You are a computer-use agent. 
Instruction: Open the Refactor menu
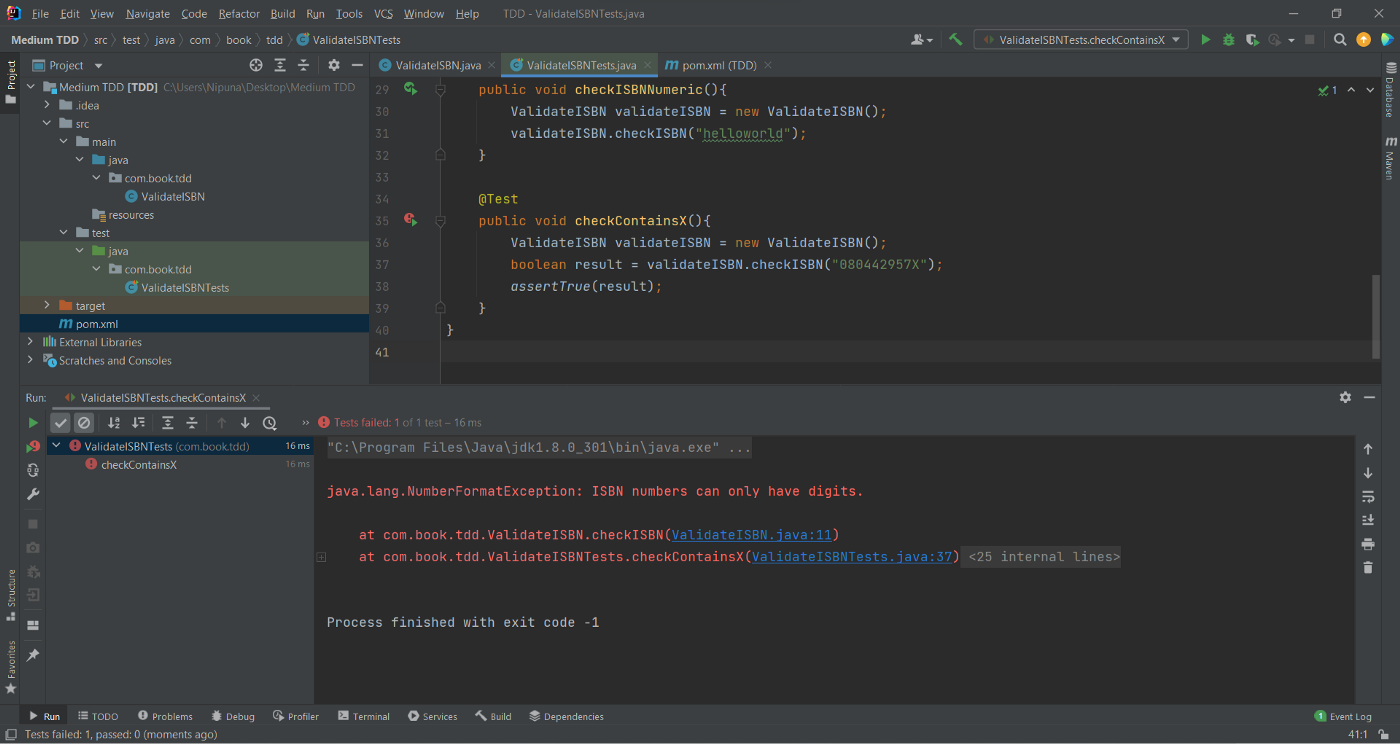click(x=238, y=14)
